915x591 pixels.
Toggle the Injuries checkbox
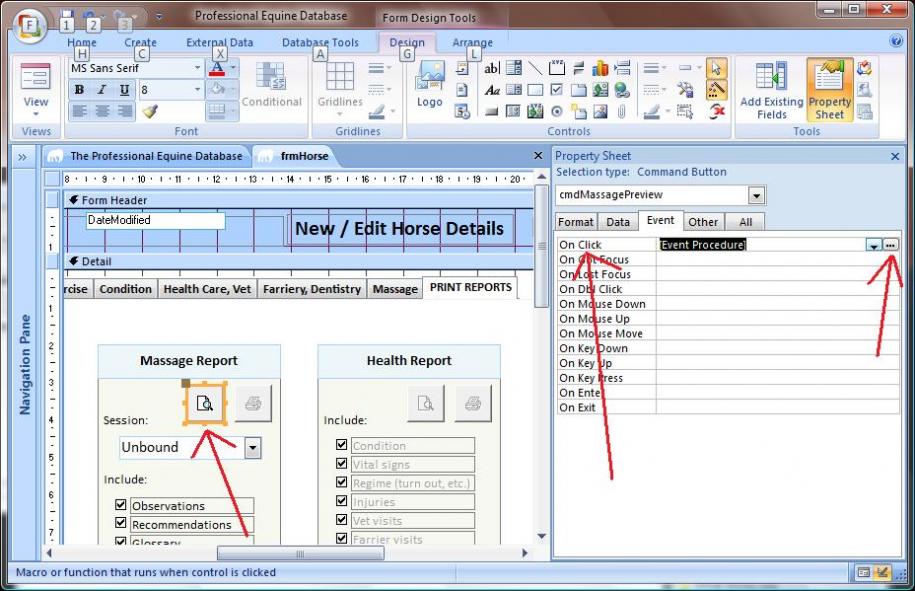tap(342, 501)
